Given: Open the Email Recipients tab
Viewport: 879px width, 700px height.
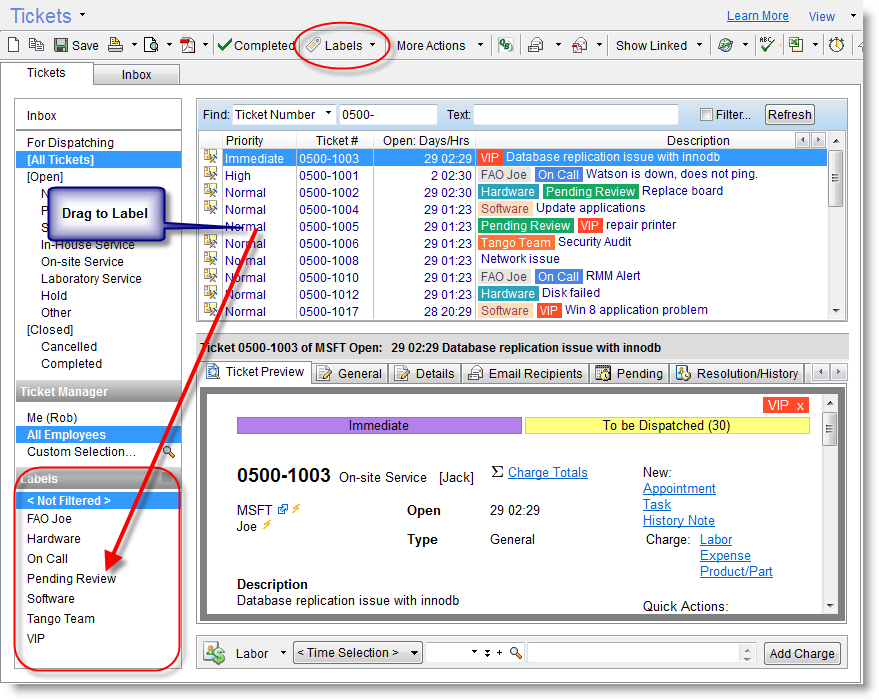Looking at the screenshot, I should [x=526, y=373].
